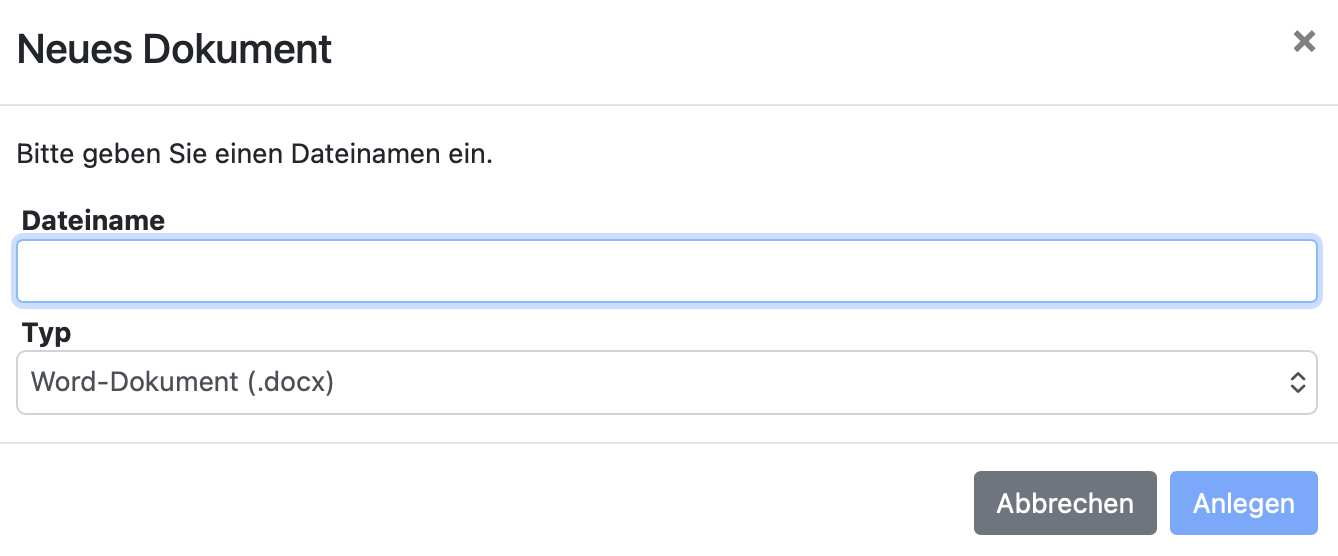This screenshot has height=556, width=1338.
Task: Select the Word-Dokument (.docx) option text
Action: (x=182, y=382)
